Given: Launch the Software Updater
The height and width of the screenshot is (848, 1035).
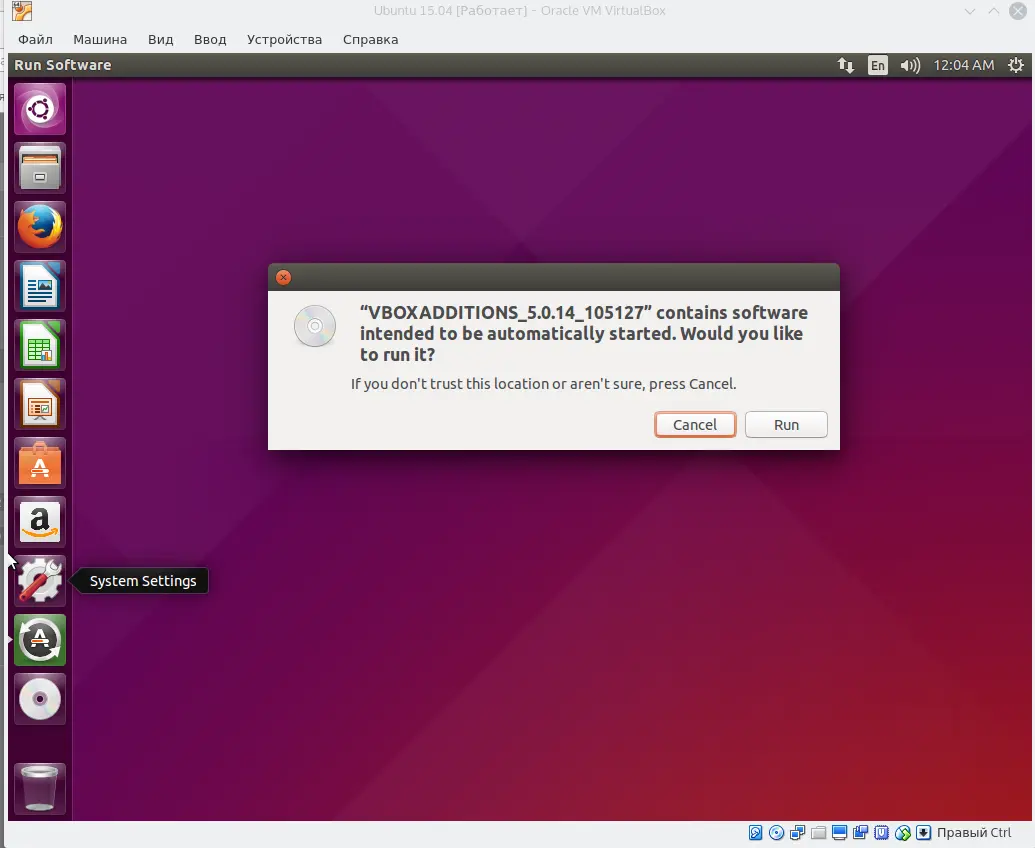Looking at the screenshot, I should pyautogui.click(x=40, y=640).
